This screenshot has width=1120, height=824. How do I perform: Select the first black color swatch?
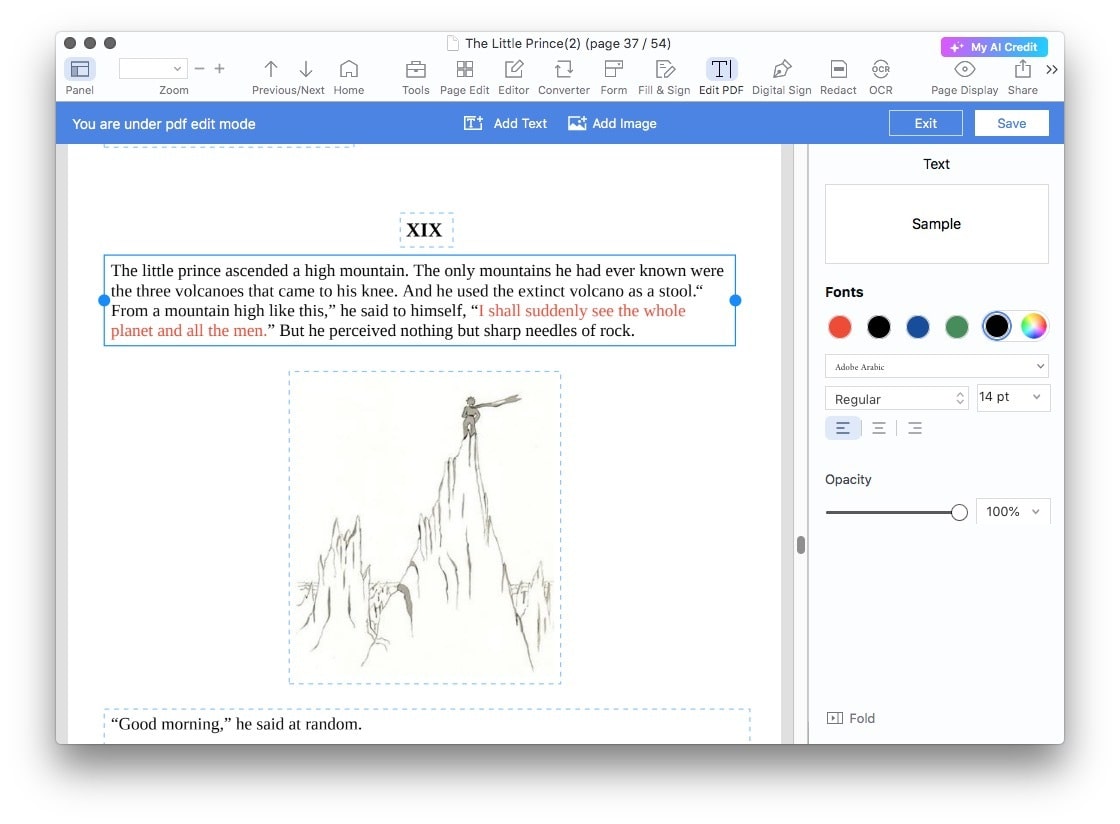point(879,327)
